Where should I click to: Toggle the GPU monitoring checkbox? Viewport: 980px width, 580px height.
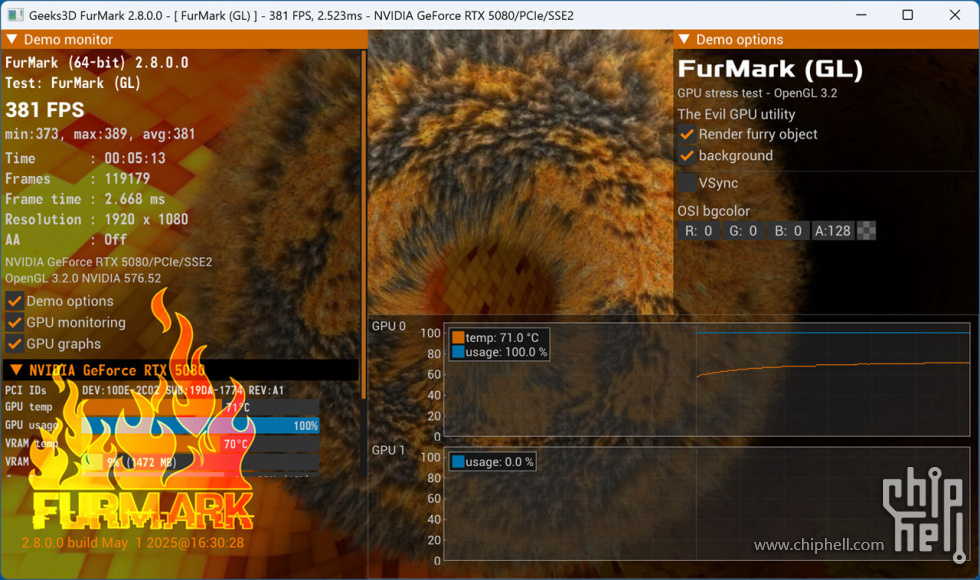tap(15, 323)
